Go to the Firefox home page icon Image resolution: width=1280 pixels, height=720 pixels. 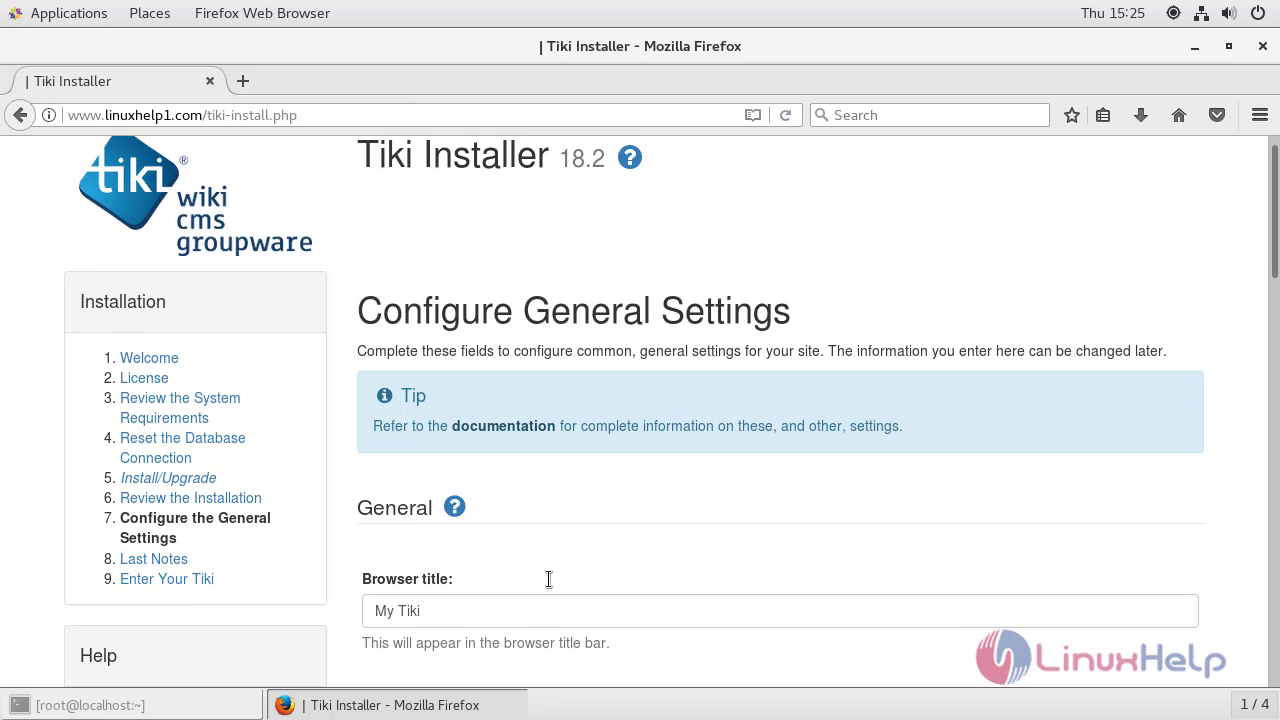(1179, 115)
